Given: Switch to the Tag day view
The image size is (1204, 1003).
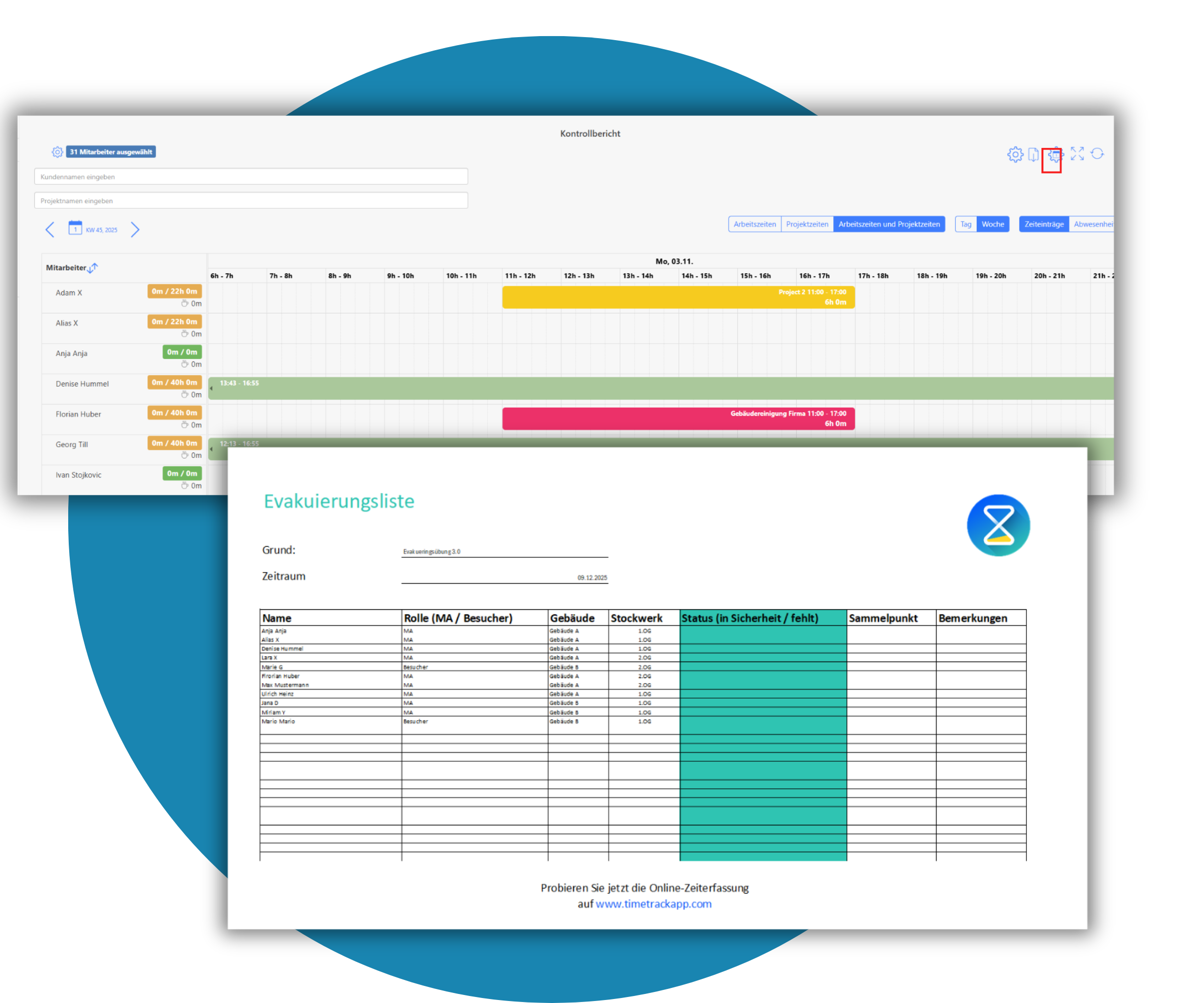Looking at the screenshot, I should [966, 224].
